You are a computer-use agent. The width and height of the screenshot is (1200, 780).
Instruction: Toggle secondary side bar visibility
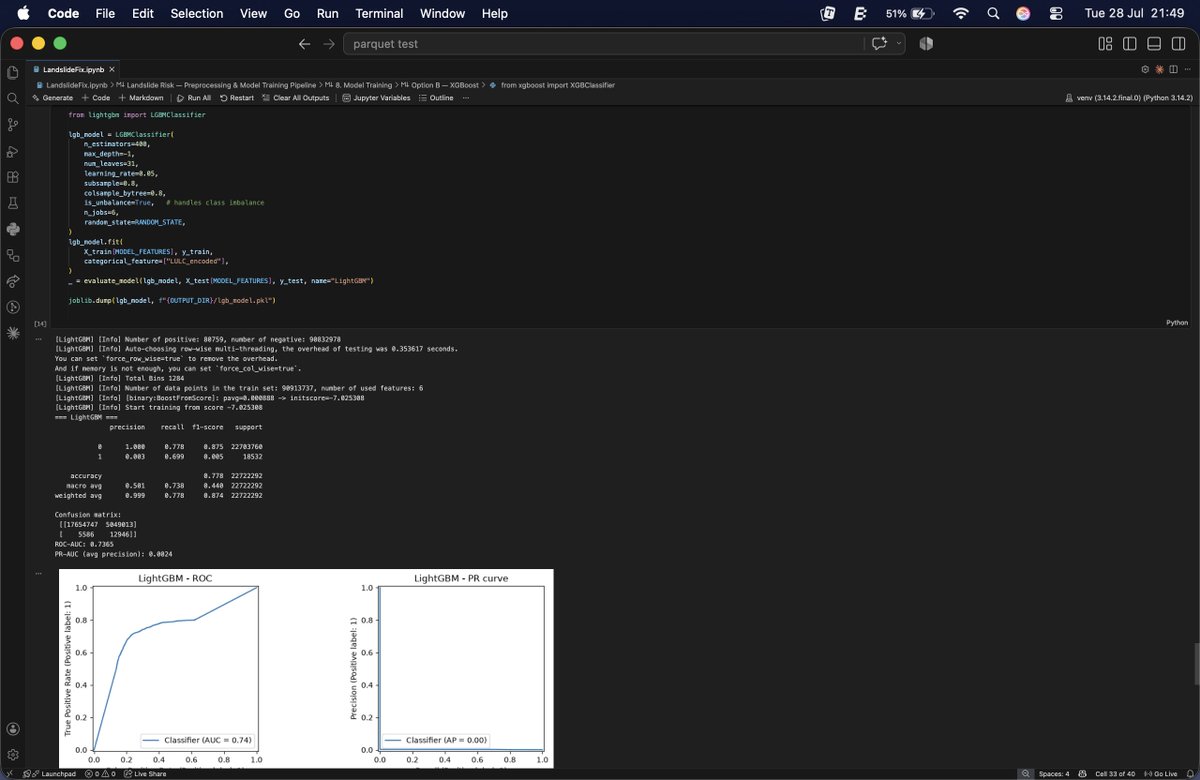(1178, 44)
